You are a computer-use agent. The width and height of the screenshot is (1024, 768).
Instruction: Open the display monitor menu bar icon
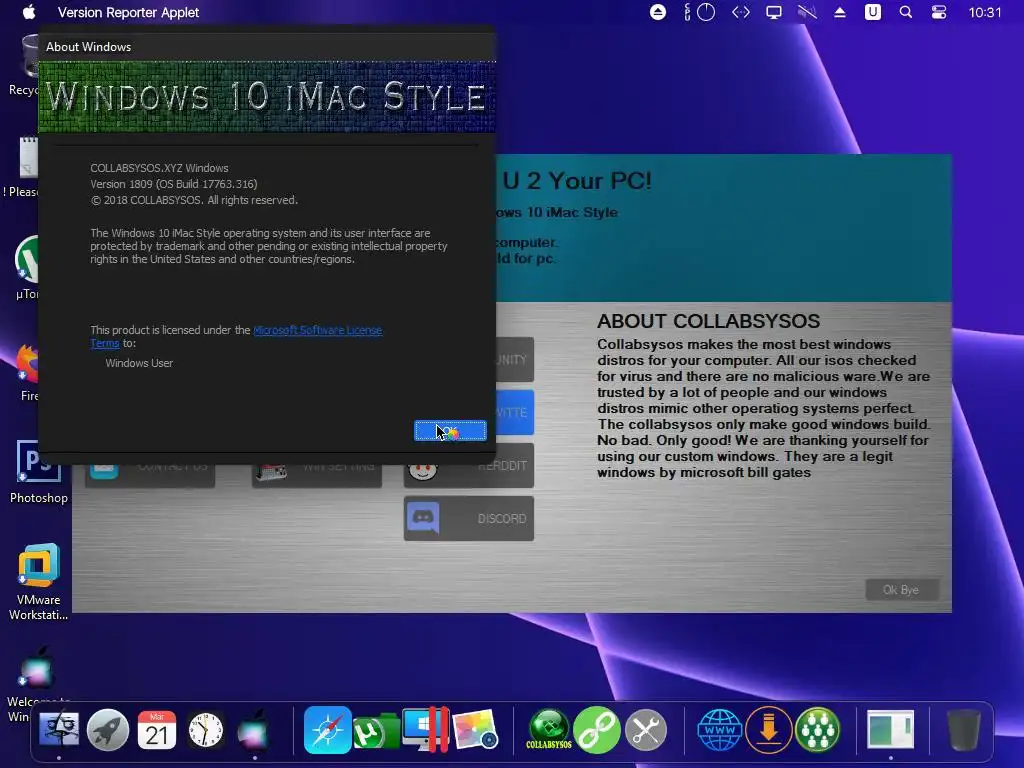tap(774, 12)
